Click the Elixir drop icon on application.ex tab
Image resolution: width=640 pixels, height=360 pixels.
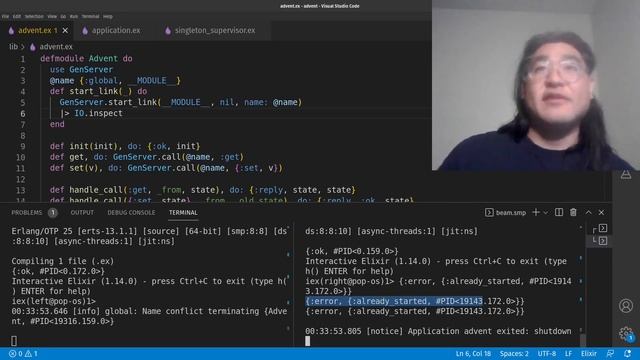85,31
